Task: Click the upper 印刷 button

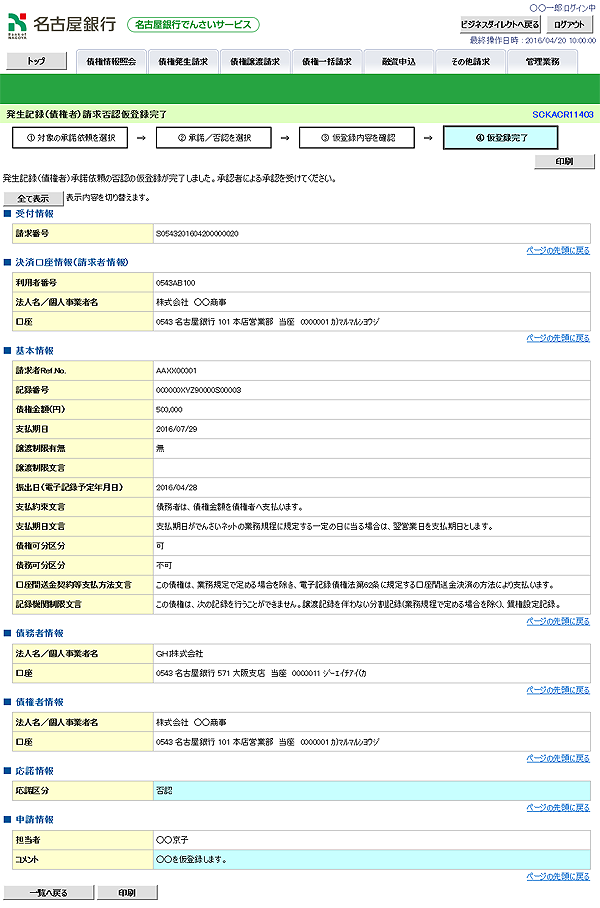Action: [x=564, y=162]
